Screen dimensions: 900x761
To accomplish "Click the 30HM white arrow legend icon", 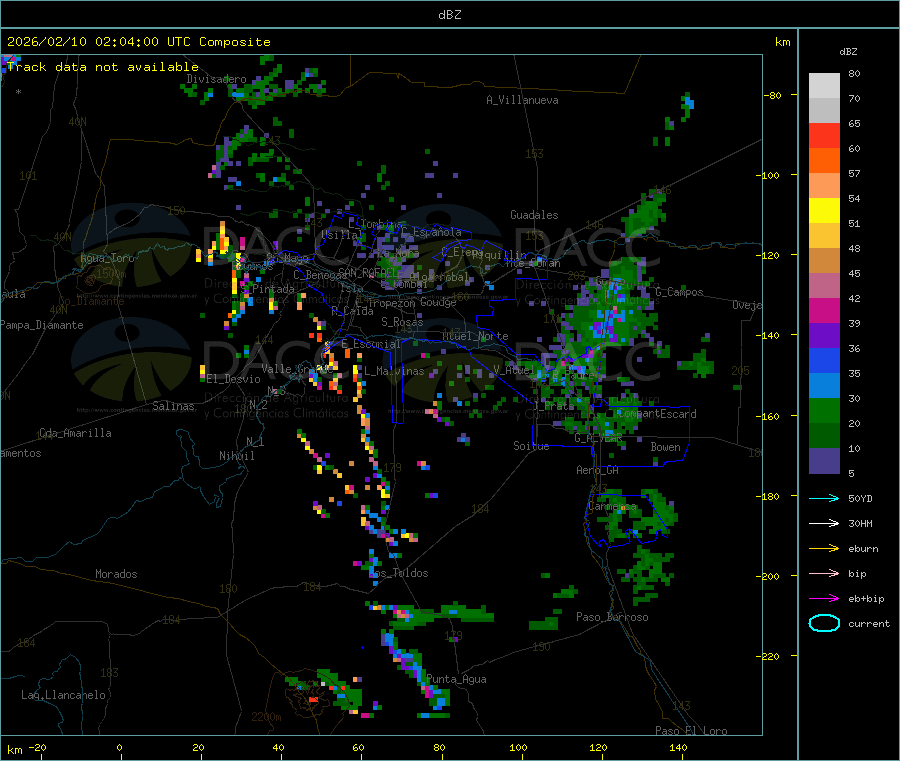I will pos(824,523).
